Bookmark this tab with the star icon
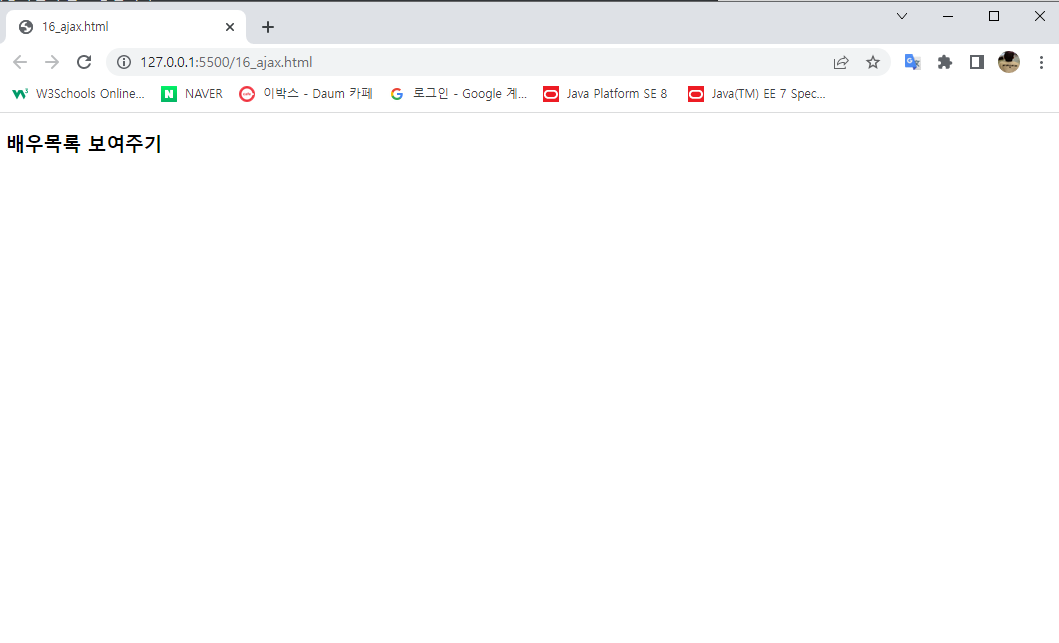 click(x=873, y=62)
